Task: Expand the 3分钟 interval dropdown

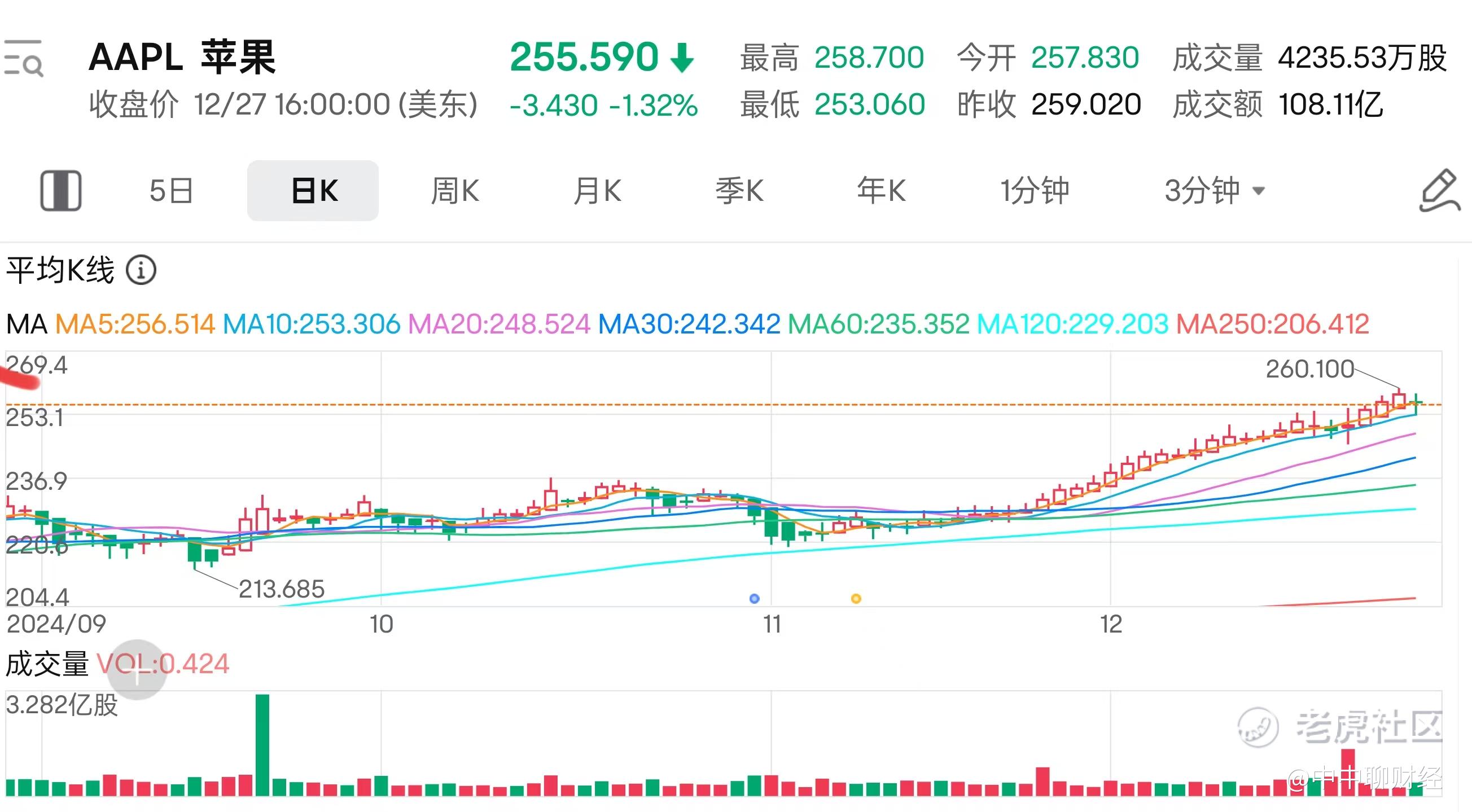Action: (1213, 191)
